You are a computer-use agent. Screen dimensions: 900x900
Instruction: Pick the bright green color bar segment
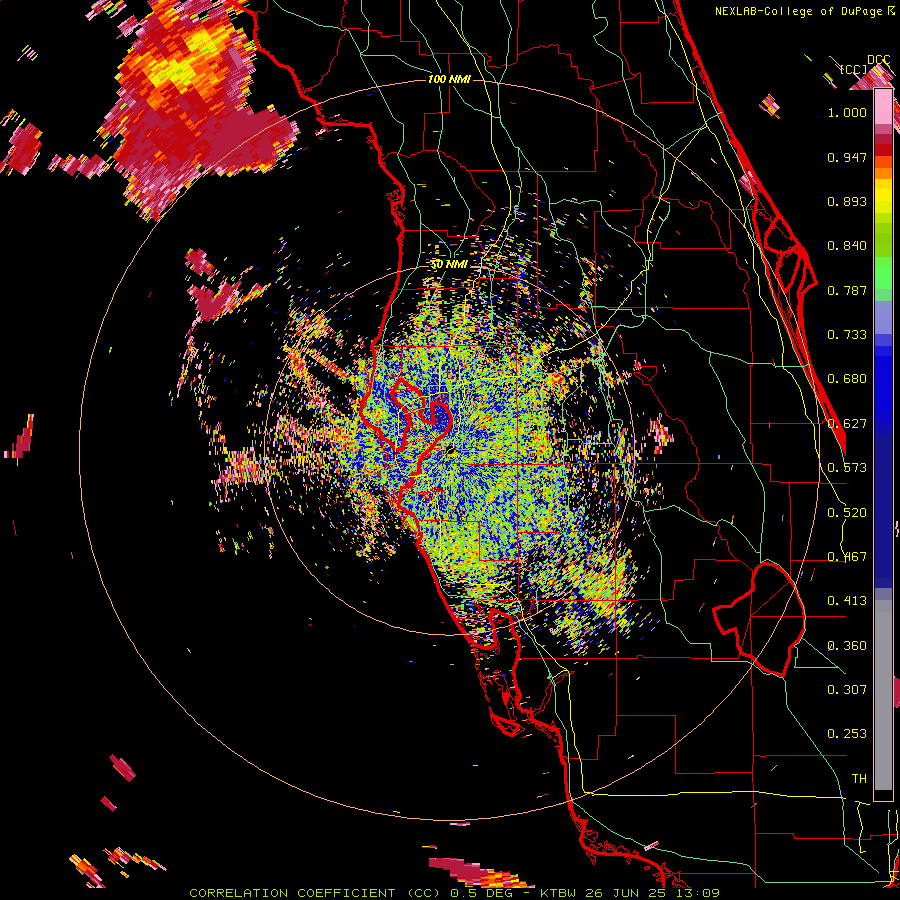click(883, 273)
